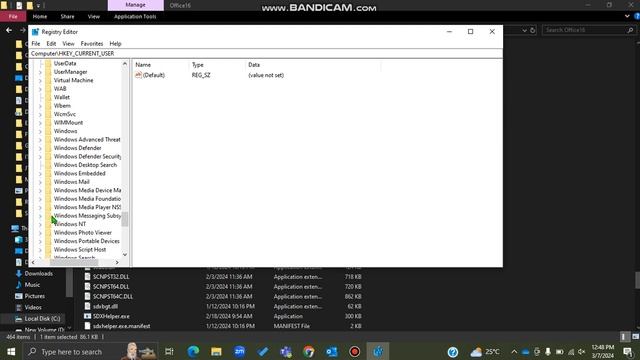The image size is (640, 360).
Task: Open the Help menu in Registry Editor
Action: (x=116, y=44)
